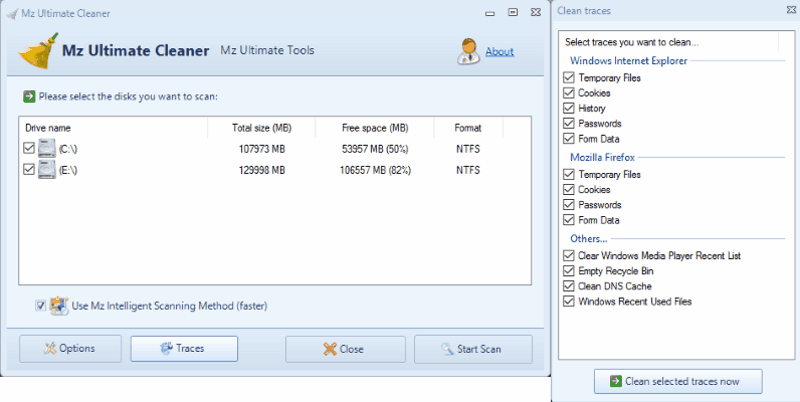Open the About link
This screenshot has width=800, height=402.
499,52
